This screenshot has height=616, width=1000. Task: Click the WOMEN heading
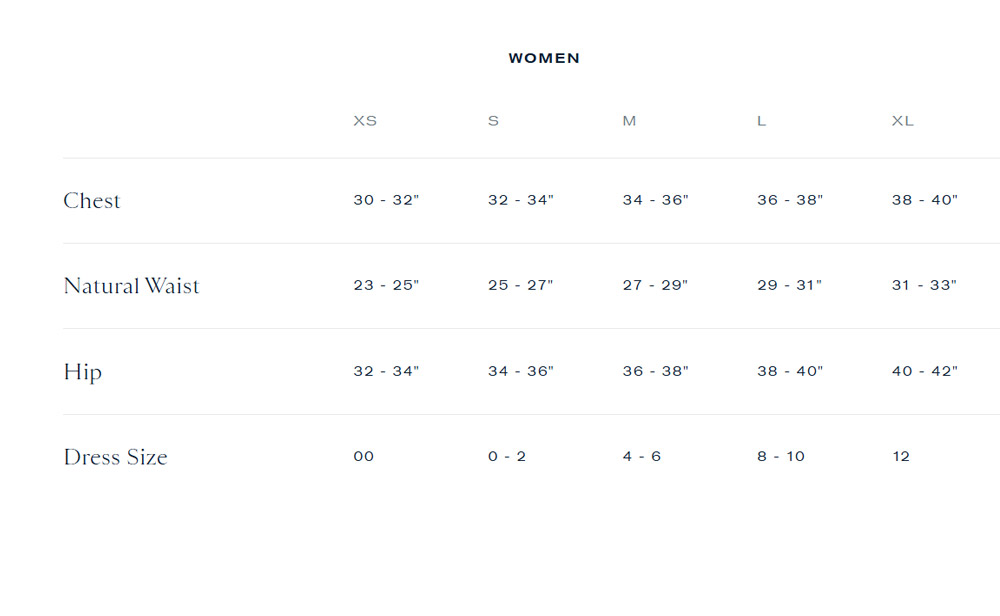coord(544,58)
